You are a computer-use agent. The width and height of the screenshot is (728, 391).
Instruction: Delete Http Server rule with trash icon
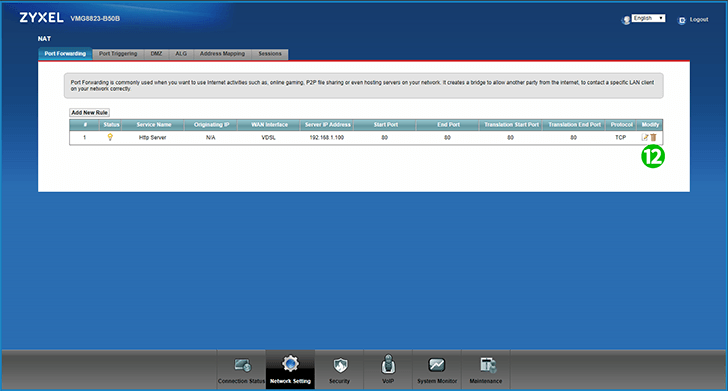[x=653, y=137]
